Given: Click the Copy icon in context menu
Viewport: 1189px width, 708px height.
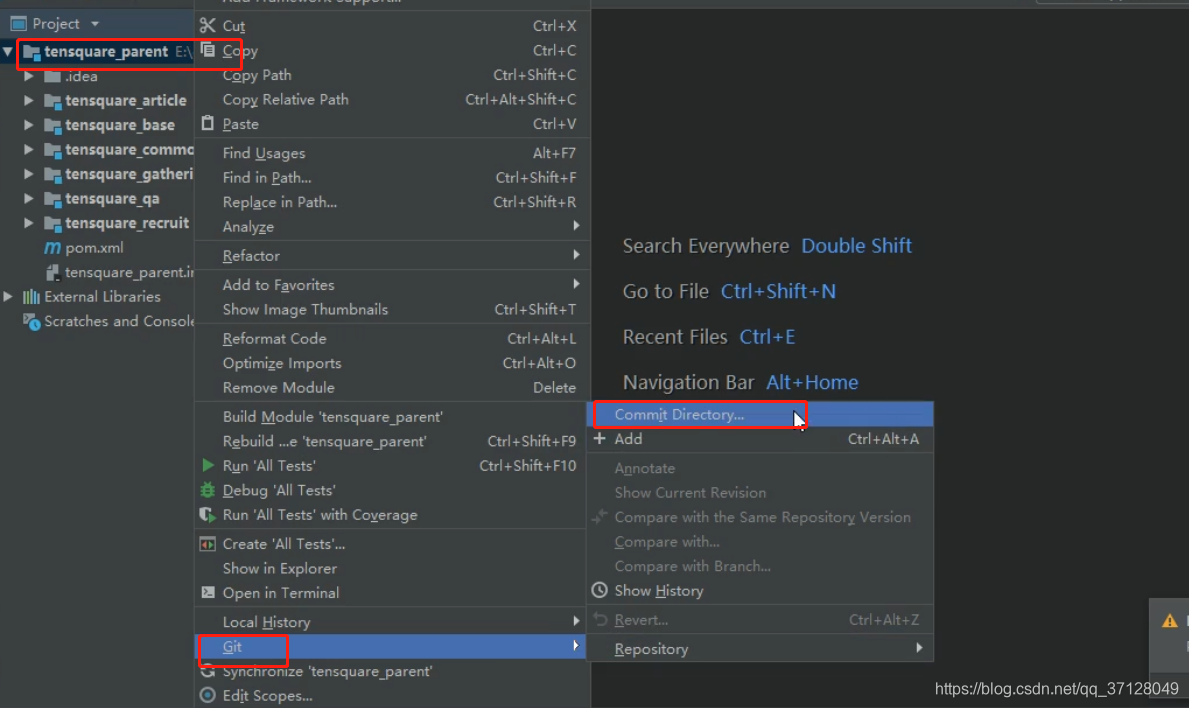Looking at the screenshot, I should [208, 49].
